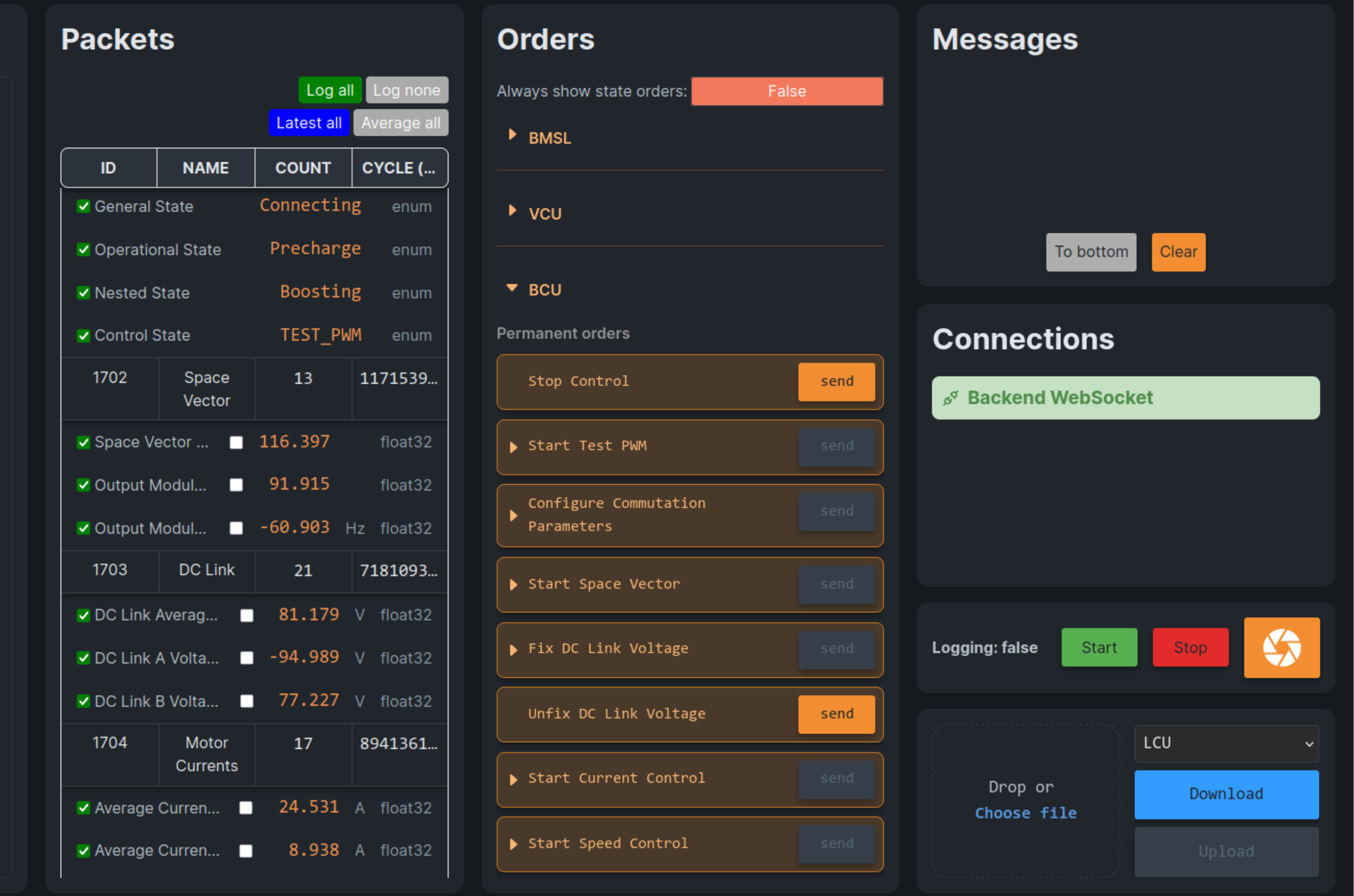Expand the Start Space Vector order

click(x=513, y=585)
